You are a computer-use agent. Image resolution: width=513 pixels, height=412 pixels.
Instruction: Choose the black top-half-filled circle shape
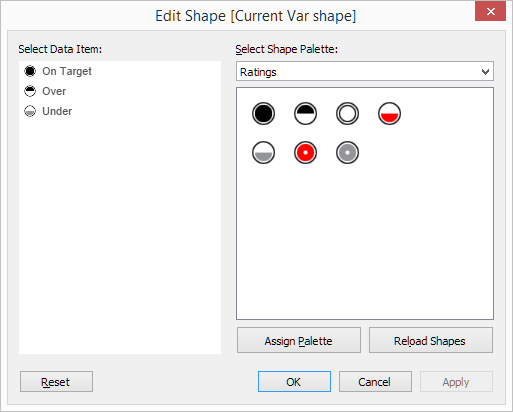tap(305, 114)
